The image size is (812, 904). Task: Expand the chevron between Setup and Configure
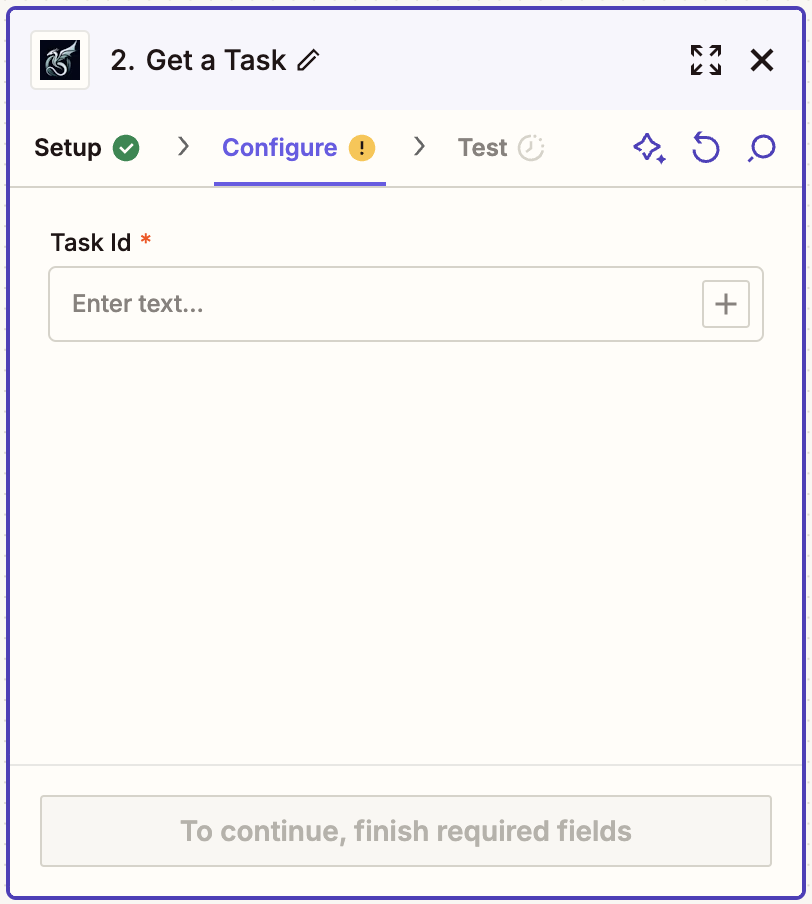pos(183,146)
